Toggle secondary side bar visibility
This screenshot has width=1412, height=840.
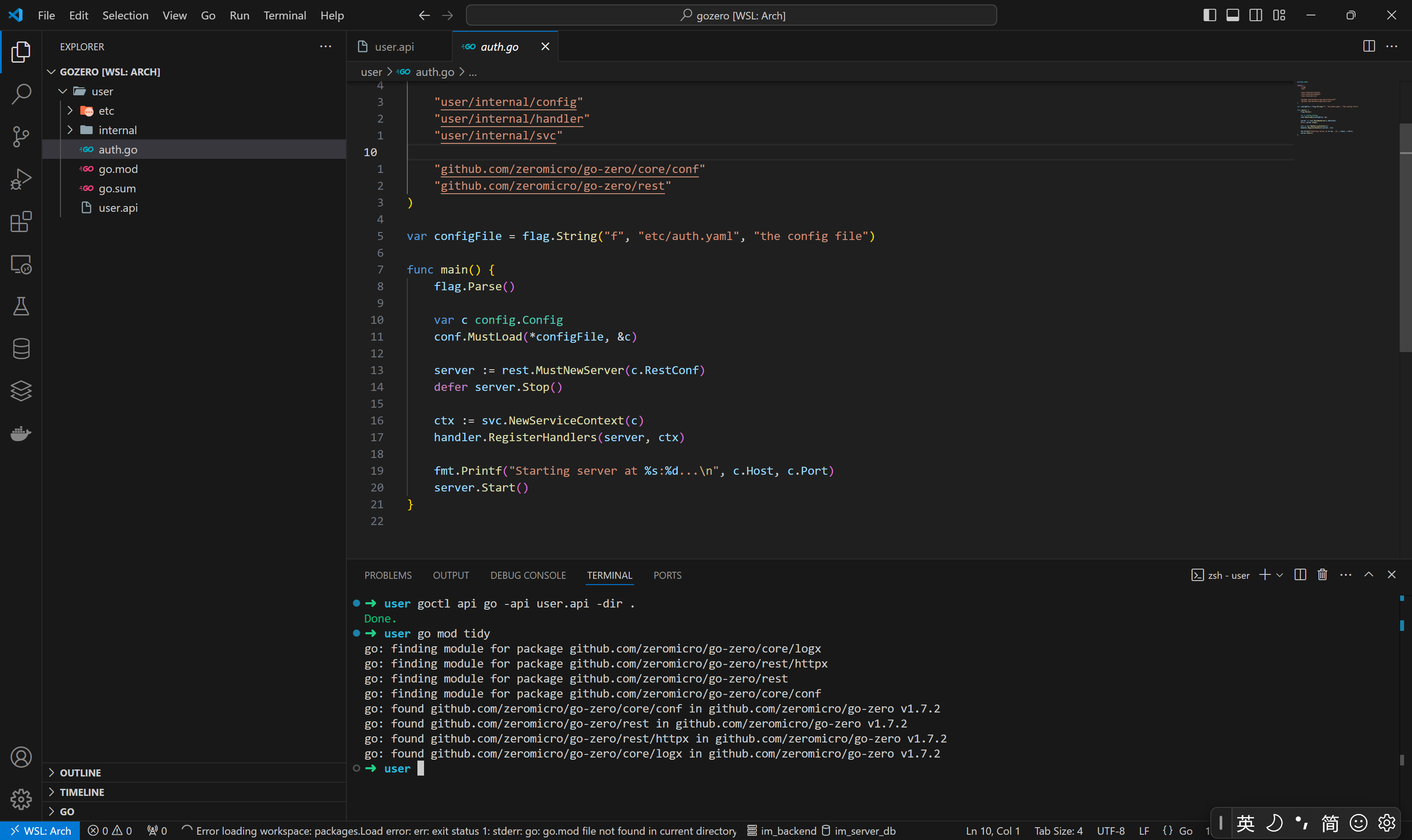click(x=1255, y=15)
